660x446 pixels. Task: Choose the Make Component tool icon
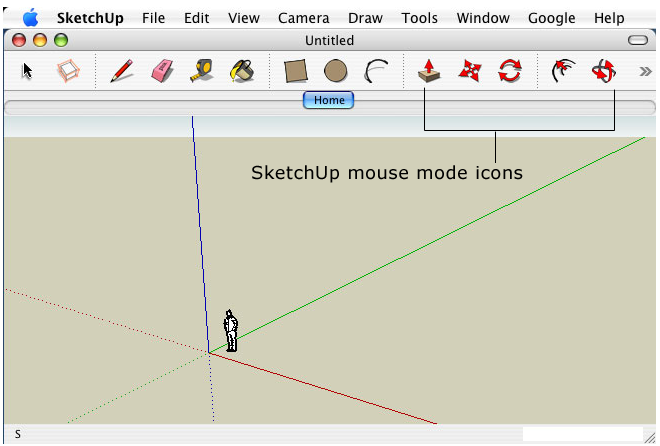[x=68, y=71]
